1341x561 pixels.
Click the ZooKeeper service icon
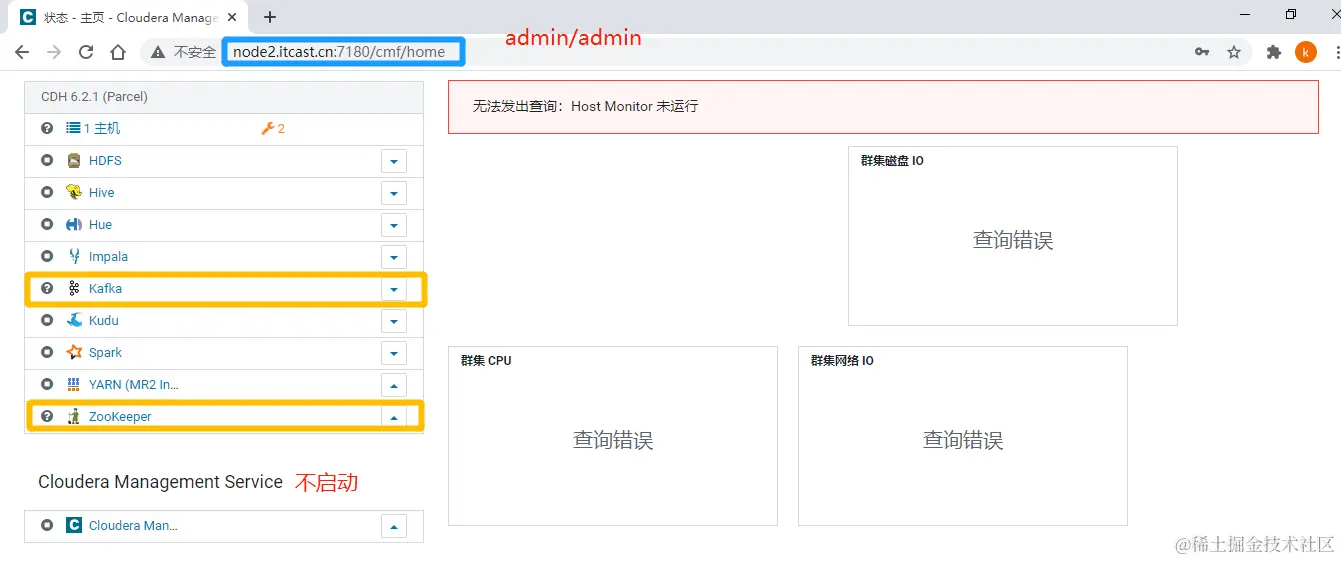74,417
